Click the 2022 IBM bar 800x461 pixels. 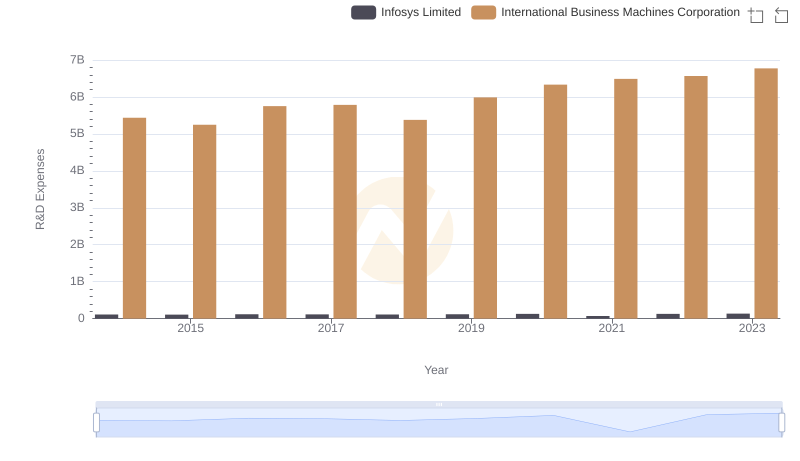pyautogui.click(x=696, y=197)
